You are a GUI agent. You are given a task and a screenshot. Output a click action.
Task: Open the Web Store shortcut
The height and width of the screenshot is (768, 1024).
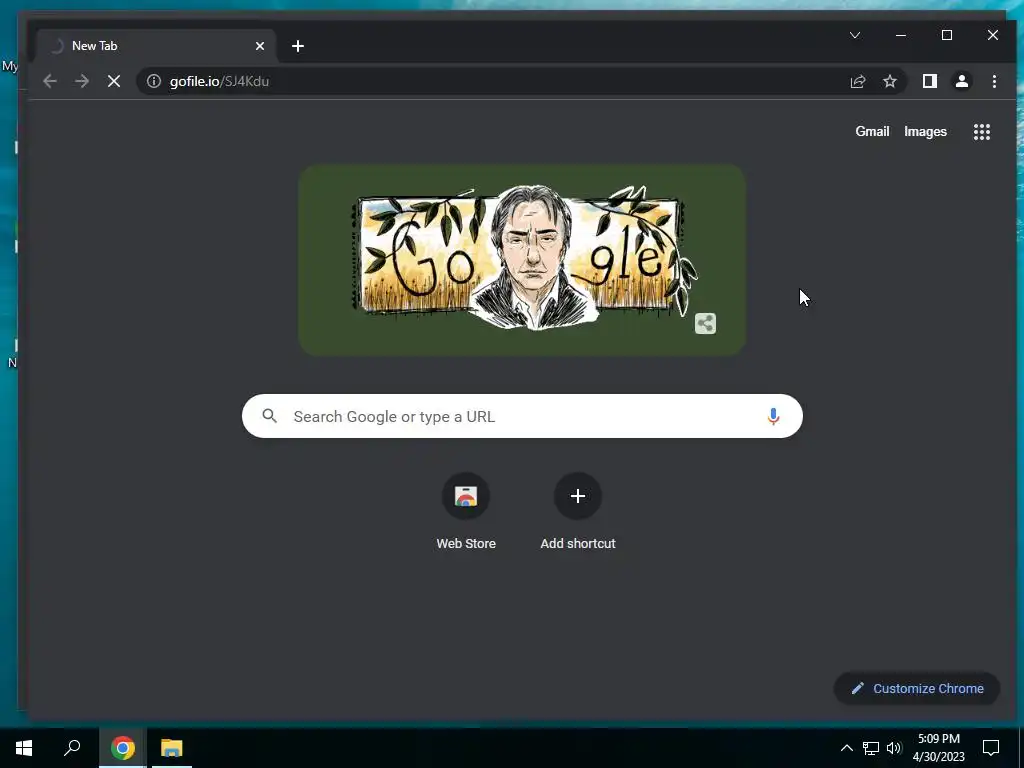[x=466, y=511]
